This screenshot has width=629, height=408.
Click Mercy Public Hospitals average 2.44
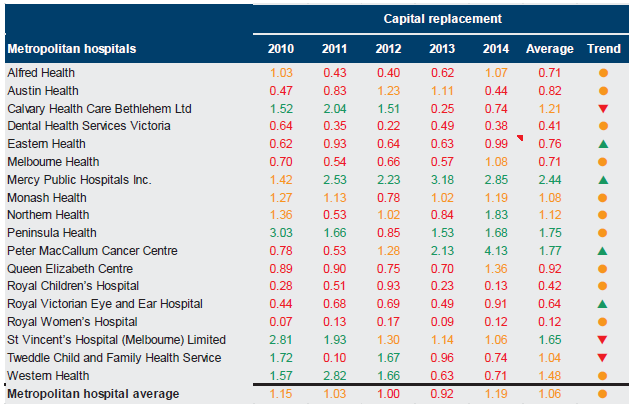[550, 180]
